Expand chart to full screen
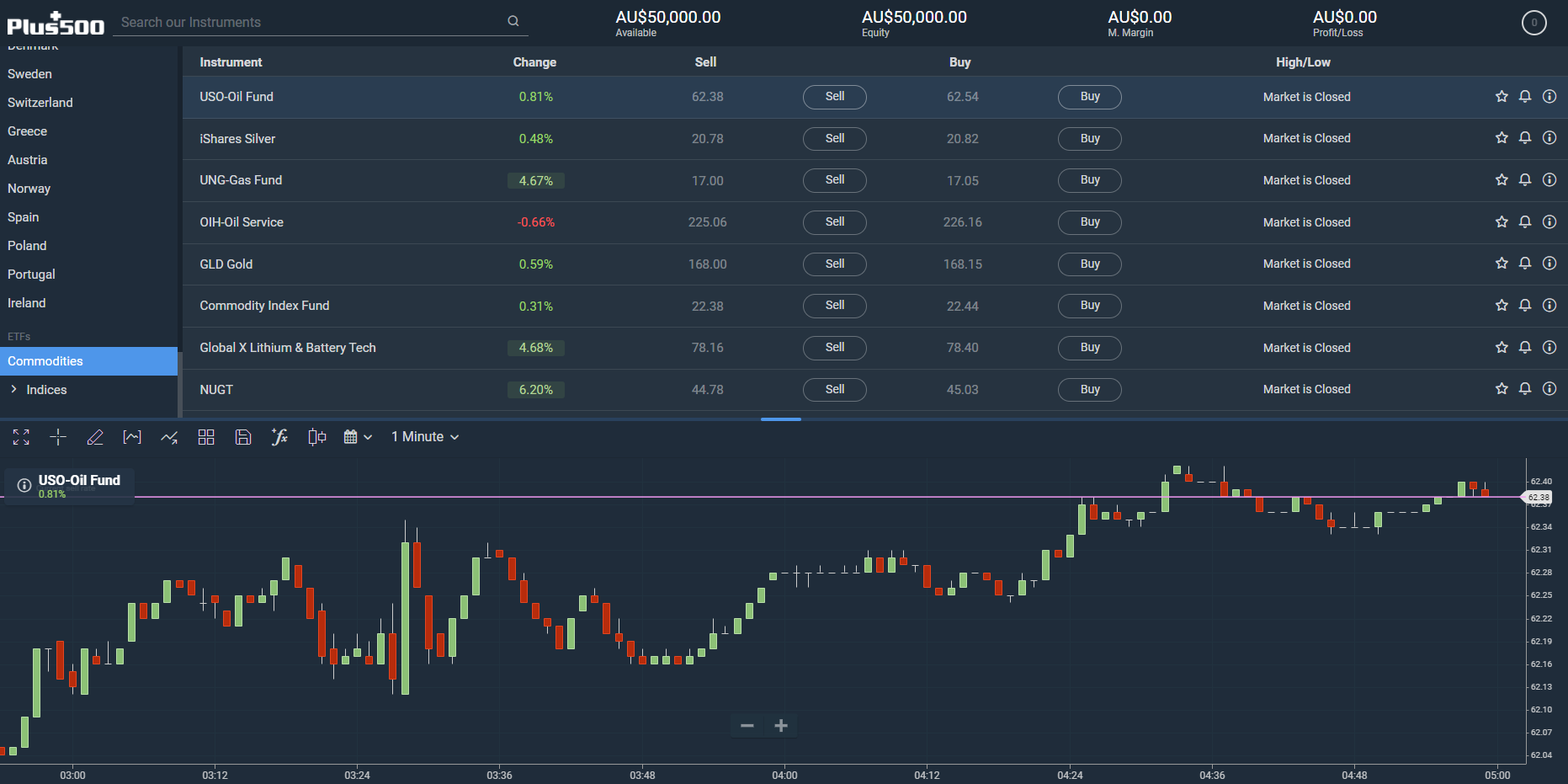 point(21,437)
